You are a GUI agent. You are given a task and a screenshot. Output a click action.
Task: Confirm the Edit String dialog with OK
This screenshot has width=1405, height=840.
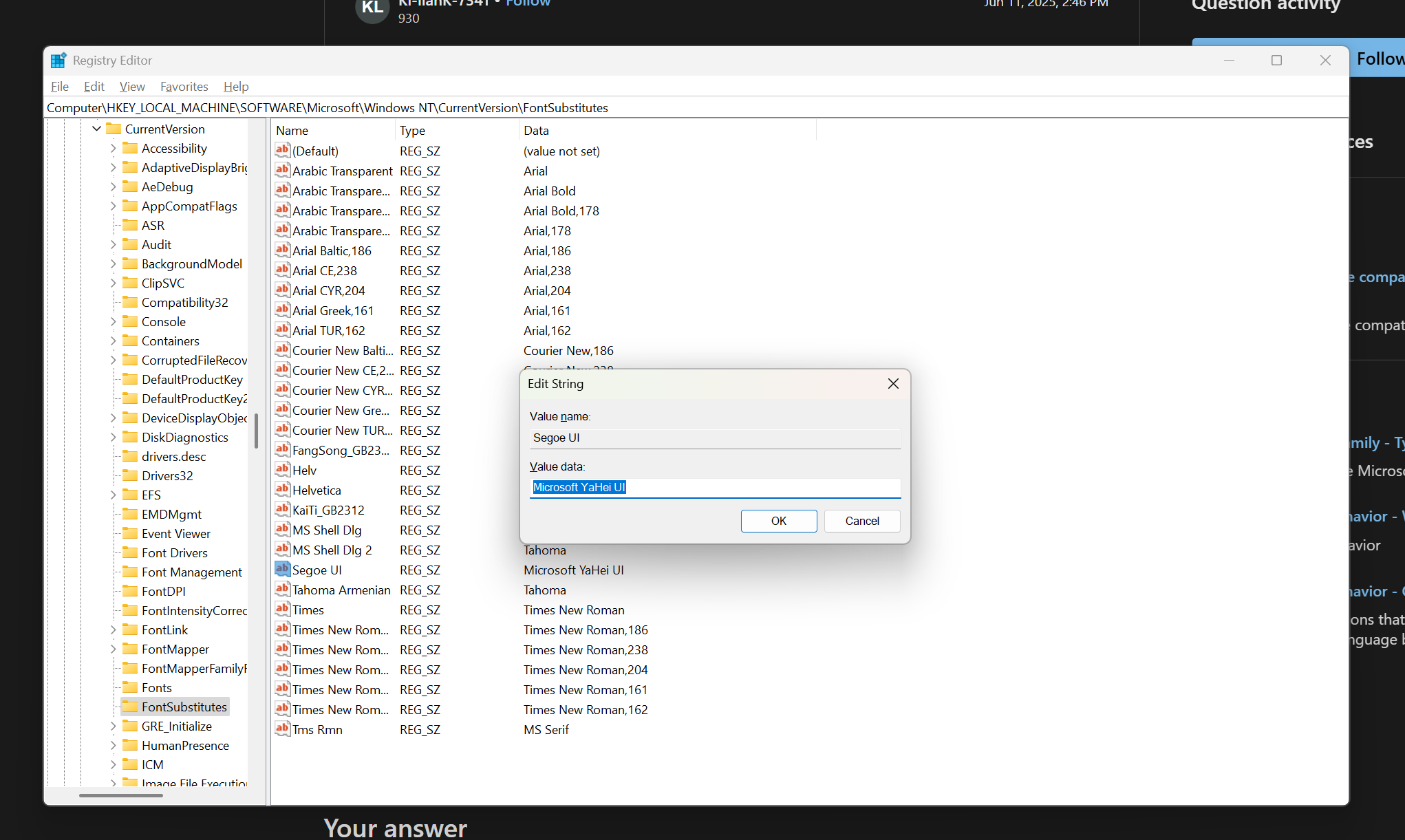pos(779,521)
